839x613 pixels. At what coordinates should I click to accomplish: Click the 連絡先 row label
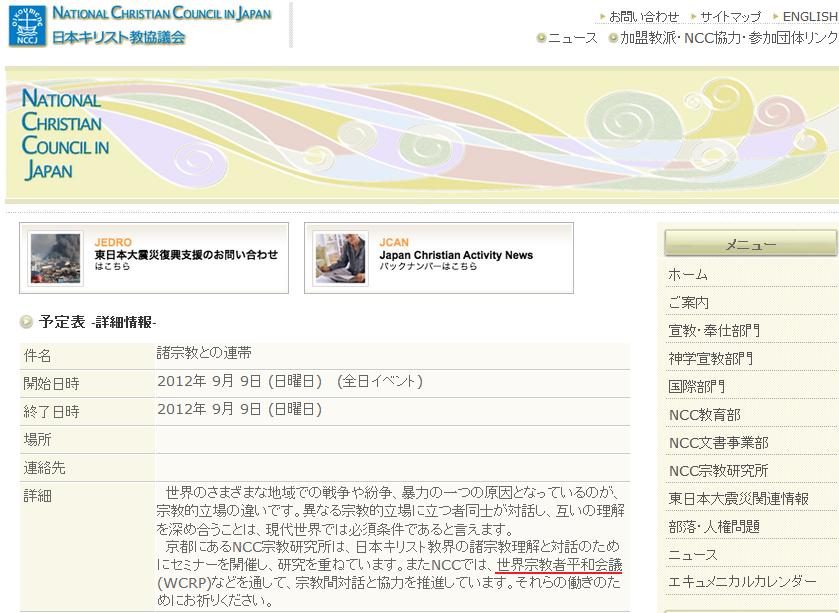[44, 468]
